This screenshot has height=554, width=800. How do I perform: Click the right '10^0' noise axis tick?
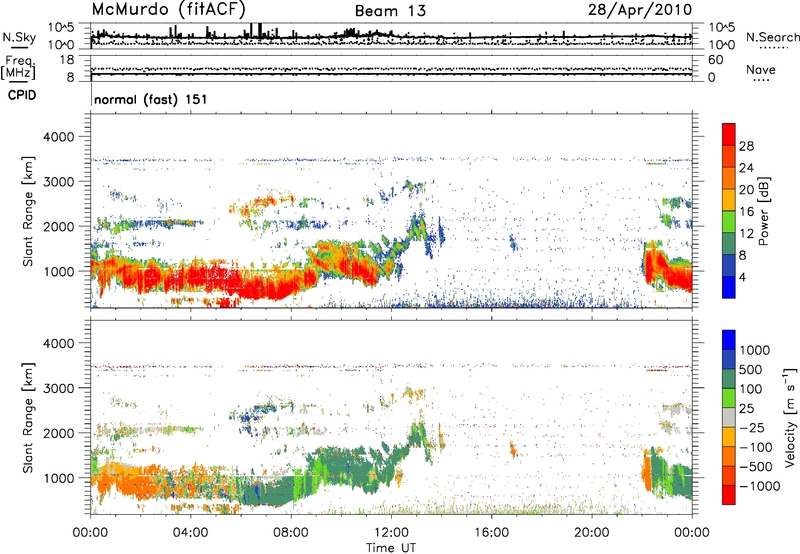click(721, 45)
